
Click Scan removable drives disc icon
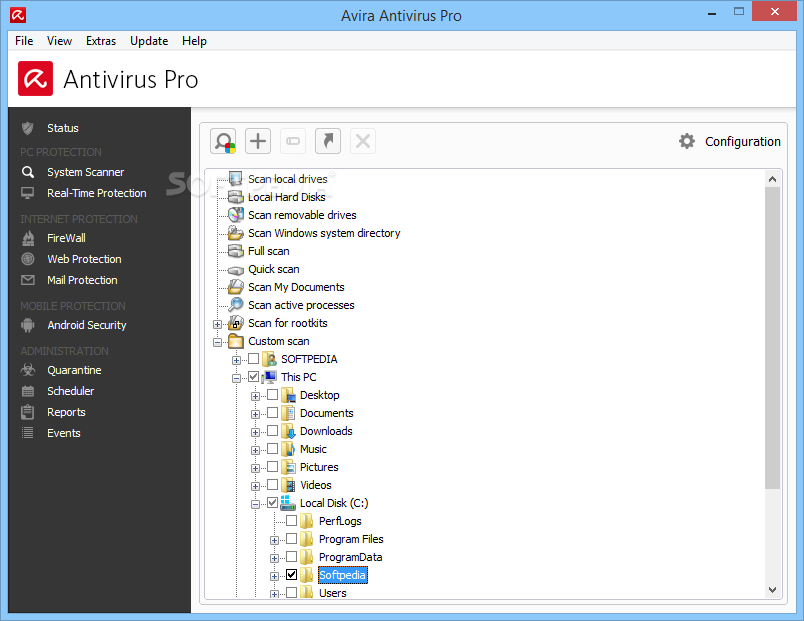[235, 214]
